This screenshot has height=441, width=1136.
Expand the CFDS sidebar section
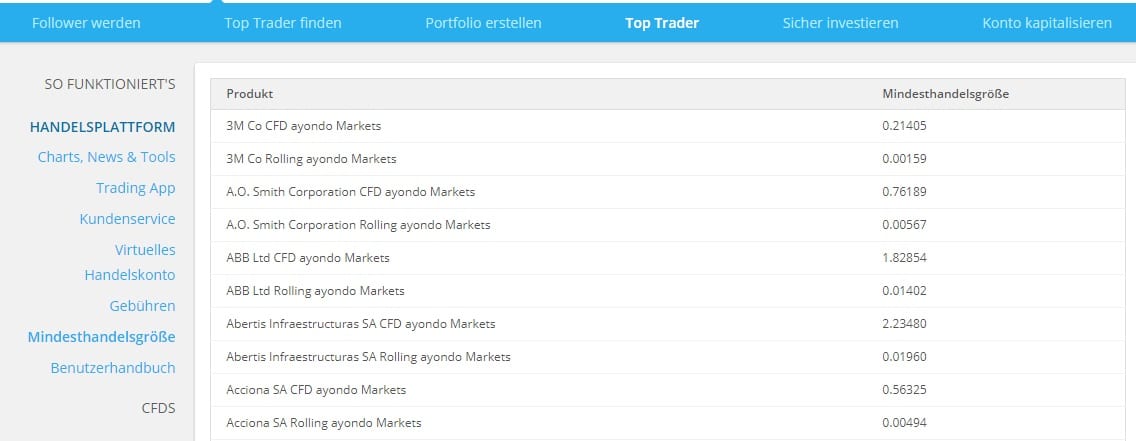click(x=158, y=407)
